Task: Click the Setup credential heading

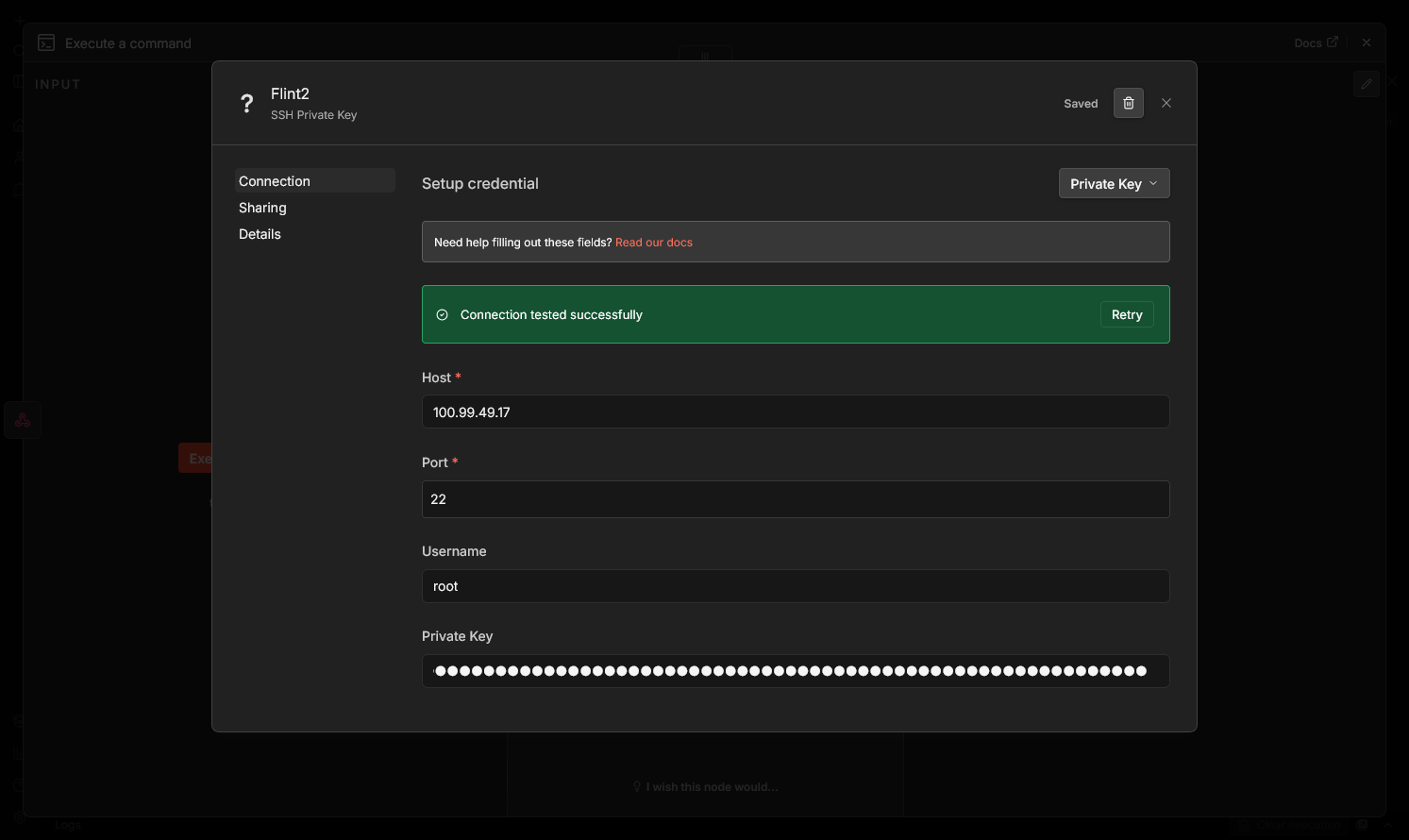Action: (479, 183)
